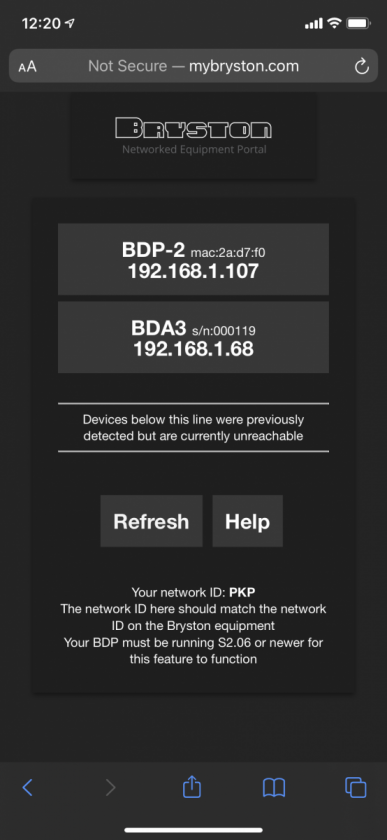Image resolution: width=387 pixels, height=840 pixels.
Task: Select the BDP-2 device at 192.168.1.107
Action: coord(194,259)
